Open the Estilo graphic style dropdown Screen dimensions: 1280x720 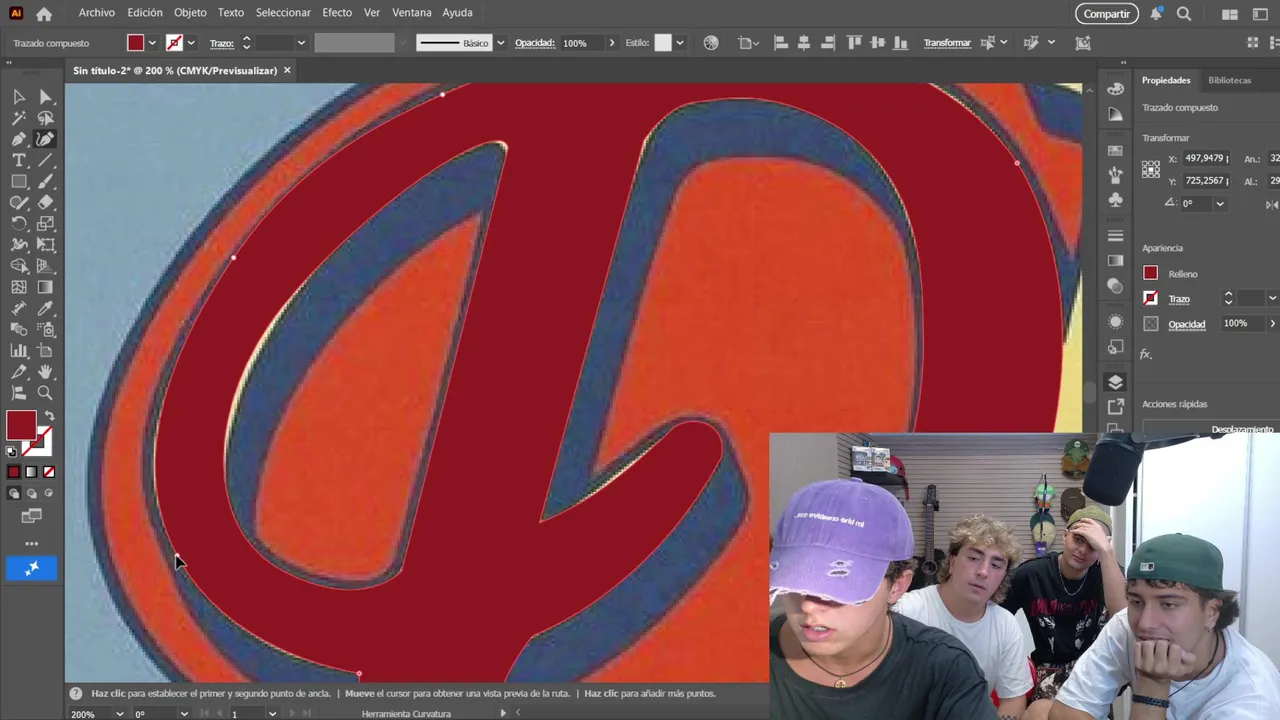pyautogui.click(x=680, y=43)
